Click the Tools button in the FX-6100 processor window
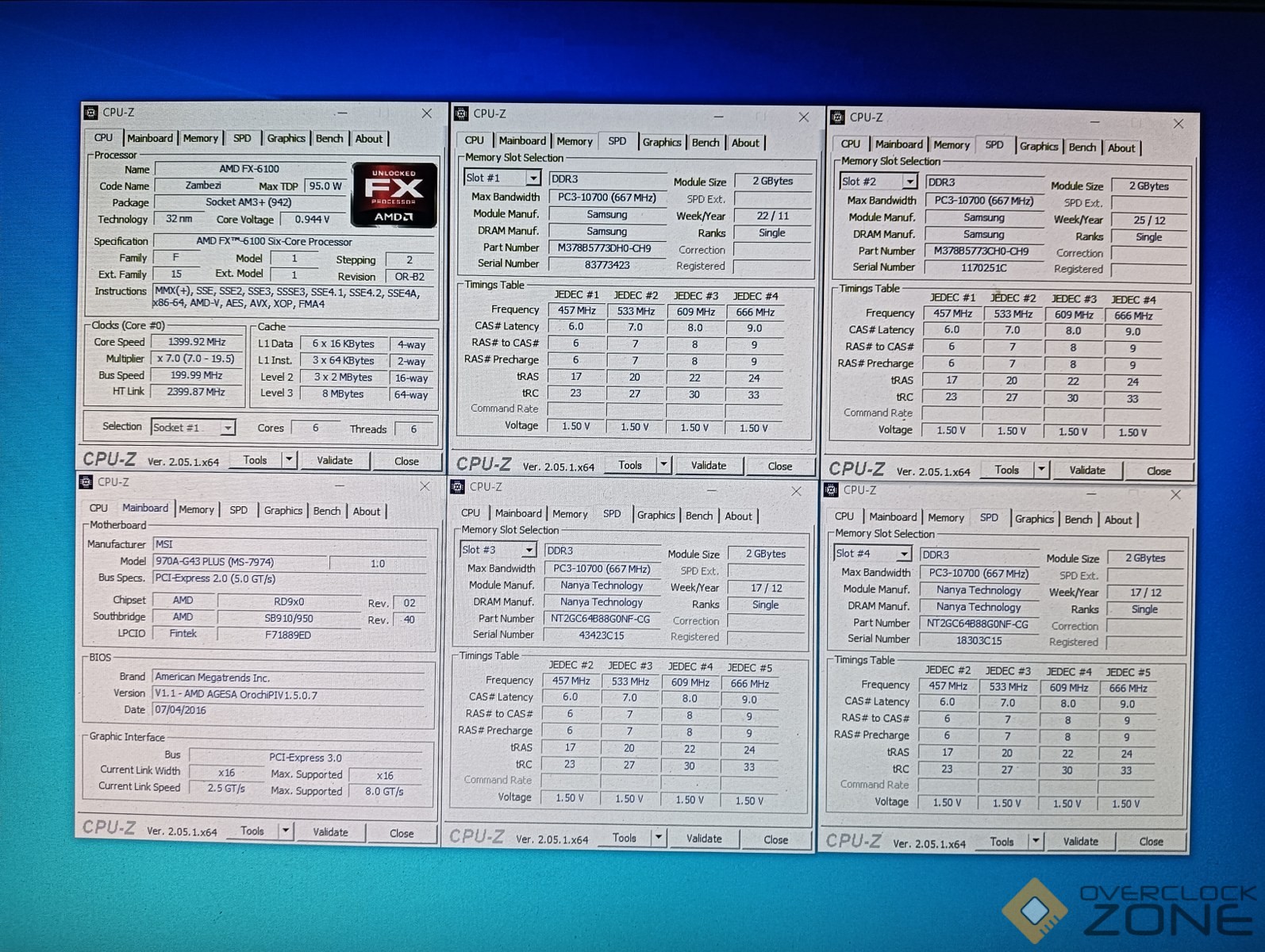 click(255, 460)
